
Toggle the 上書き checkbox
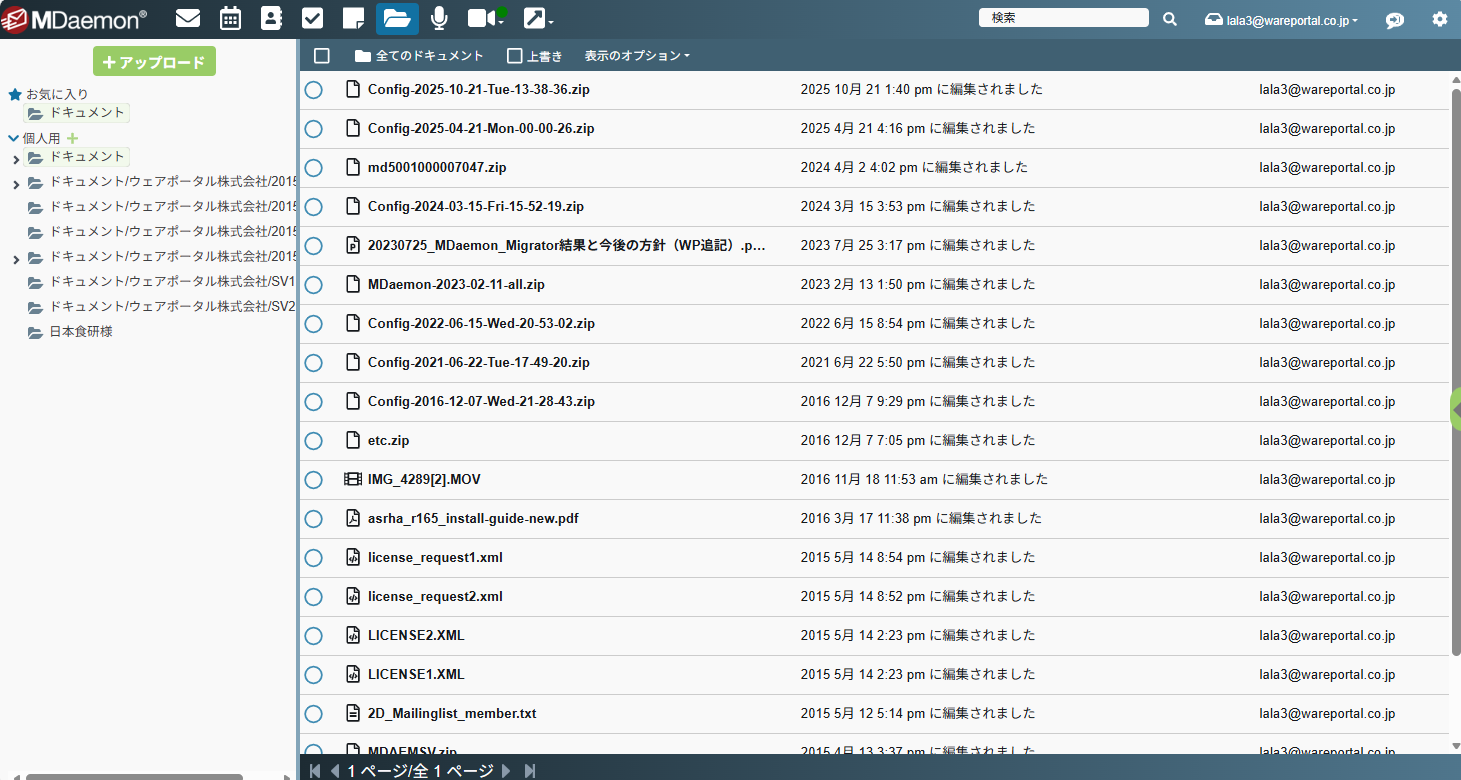point(515,56)
